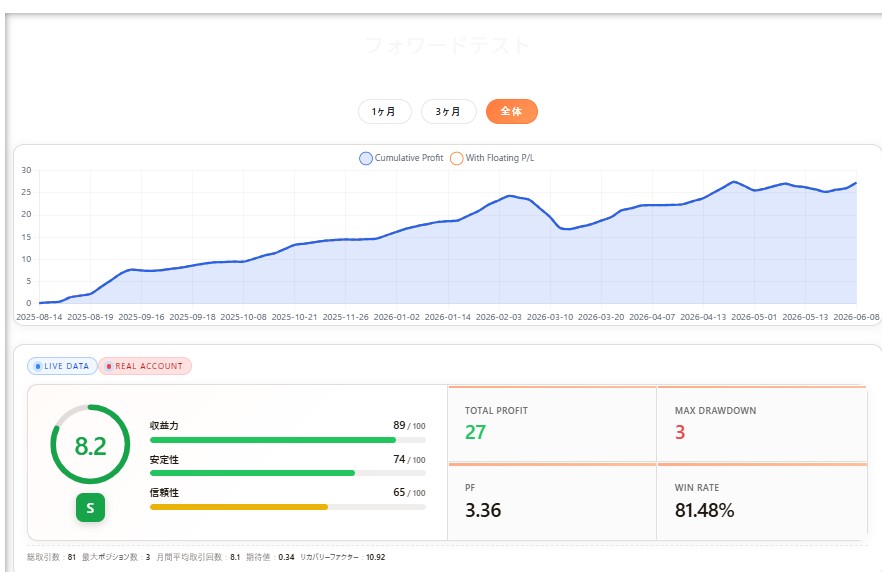Screen dimensions: 882x572
Task: Click the 安定性 progress bar
Action: [287, 474]
